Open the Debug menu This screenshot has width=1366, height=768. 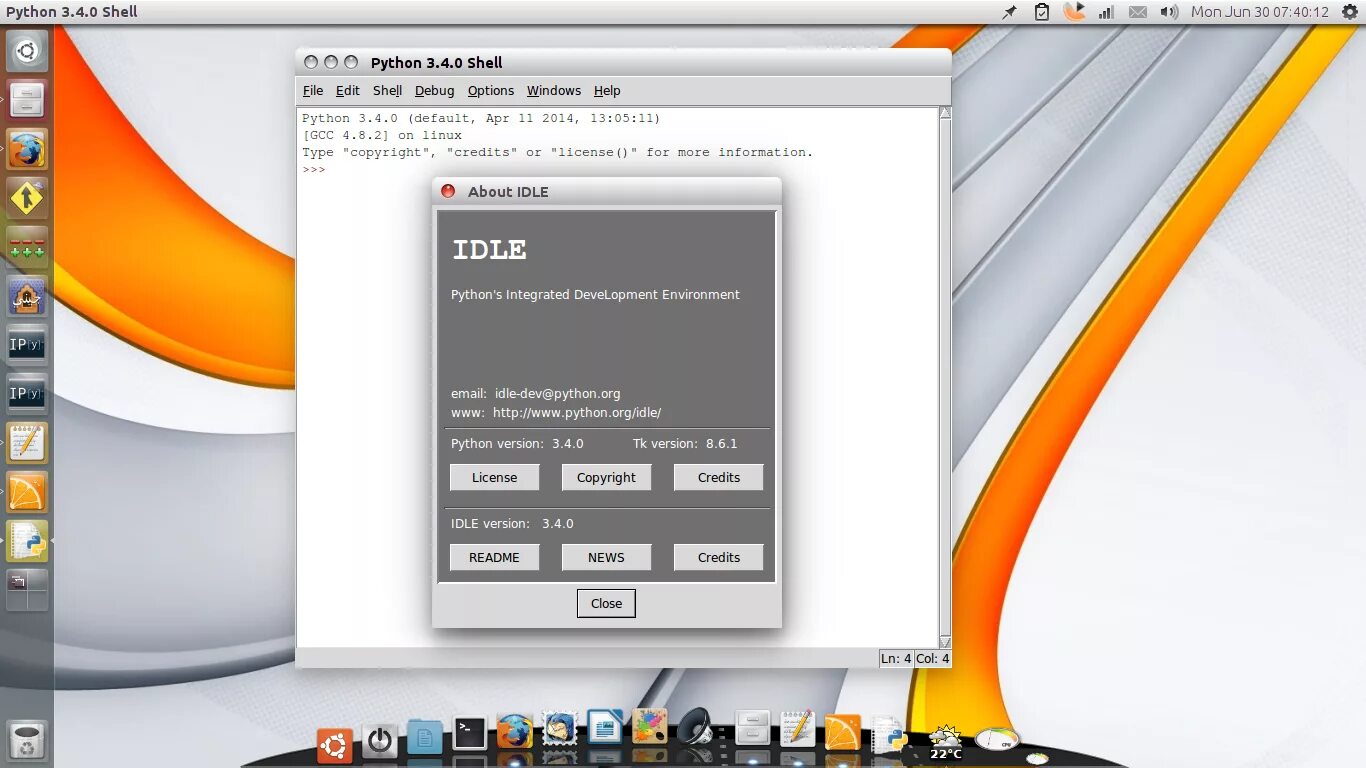[x=435, y=90]
